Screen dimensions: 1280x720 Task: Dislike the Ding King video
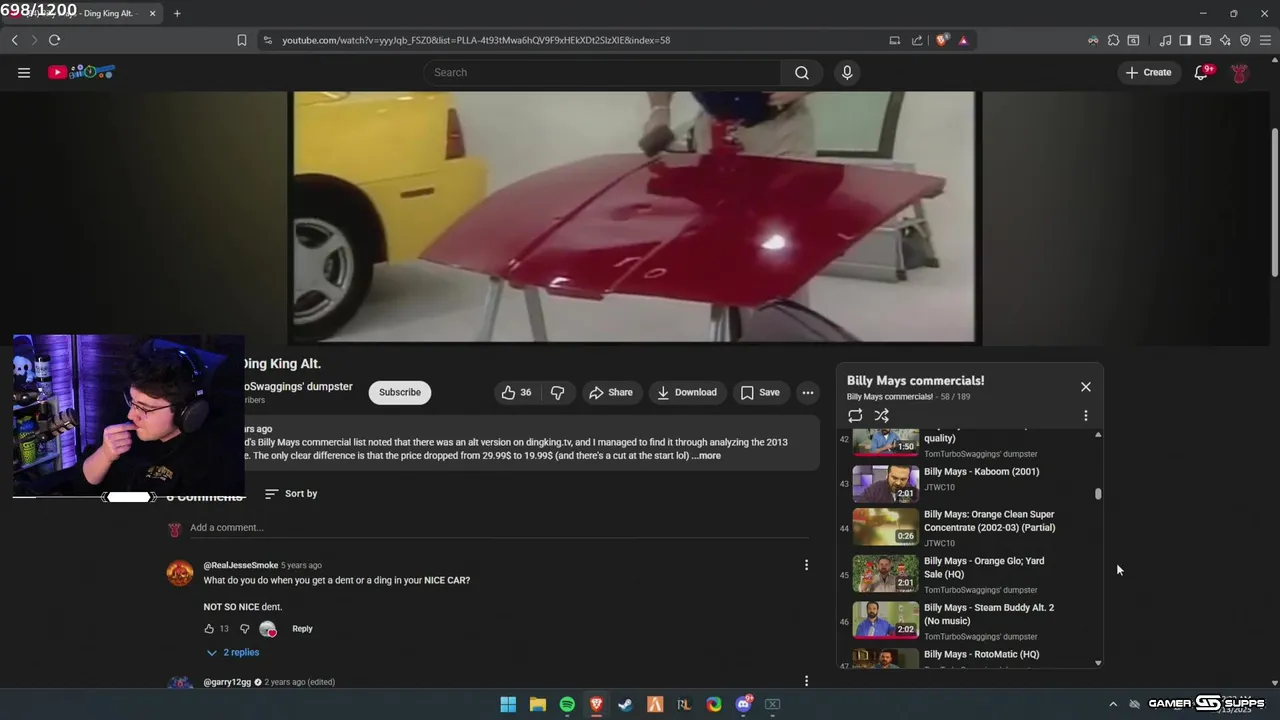[558, 392]
